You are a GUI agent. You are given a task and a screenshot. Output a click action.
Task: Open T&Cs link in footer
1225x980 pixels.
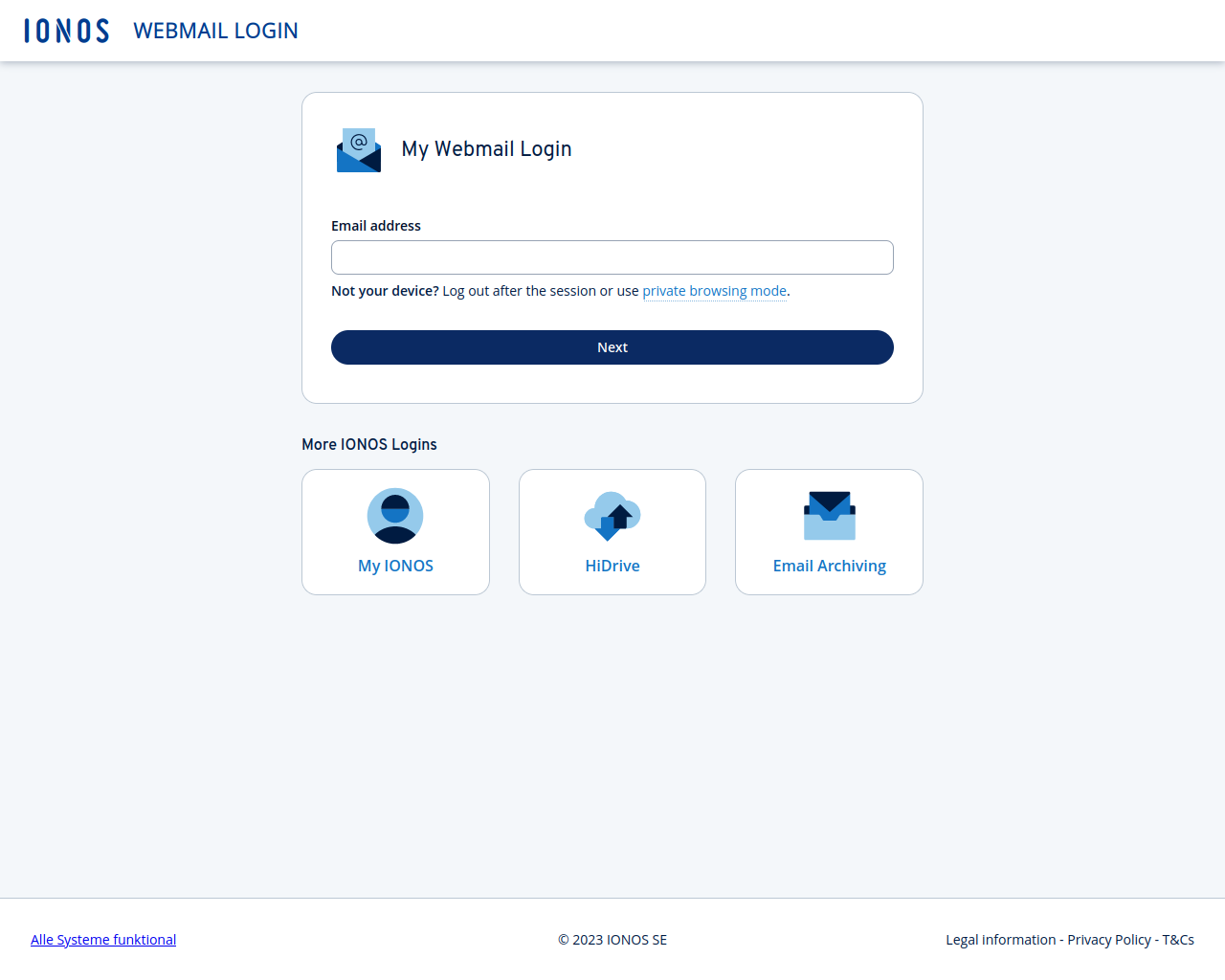(x=1178, y=940)
